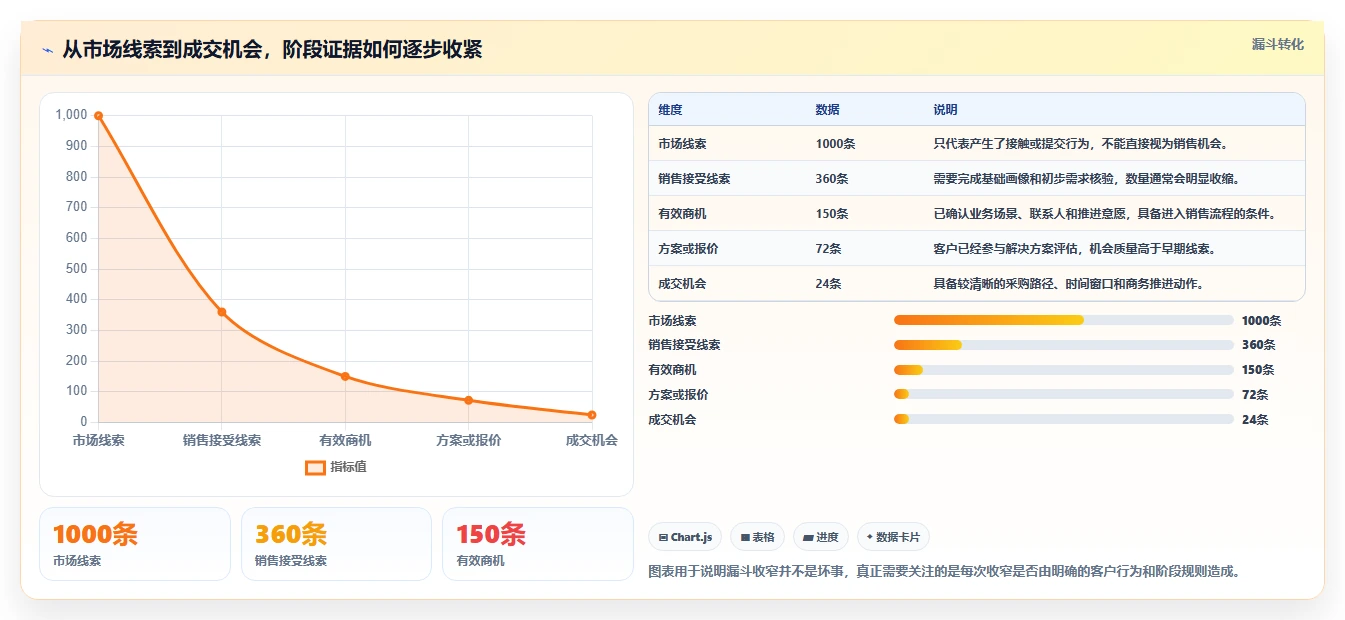Click the 方案或报价 x-axis label

(469, 440)
